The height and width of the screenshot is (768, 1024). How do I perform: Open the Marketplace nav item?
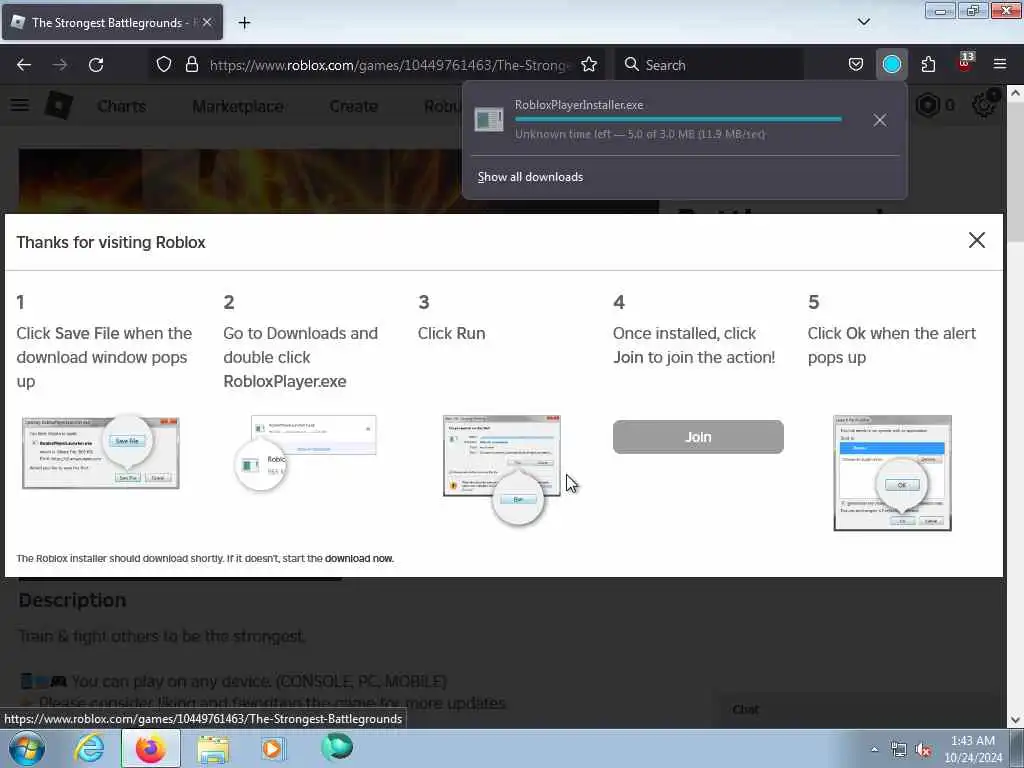coord(238,106)
